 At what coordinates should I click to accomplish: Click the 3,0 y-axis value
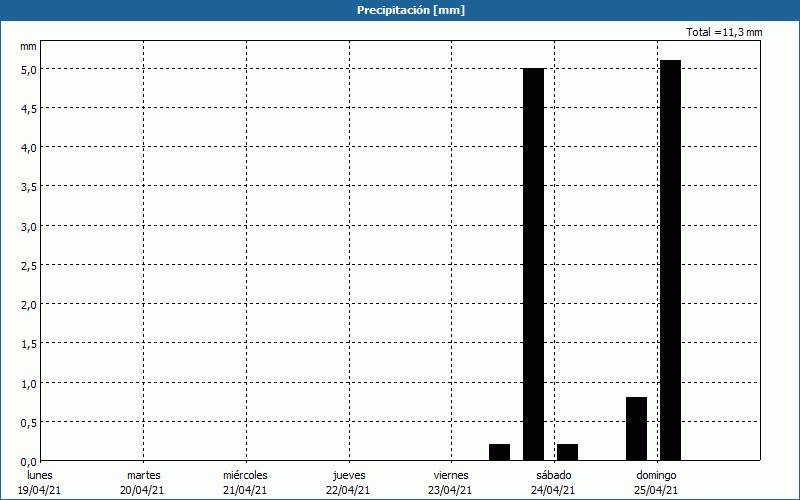29,227
